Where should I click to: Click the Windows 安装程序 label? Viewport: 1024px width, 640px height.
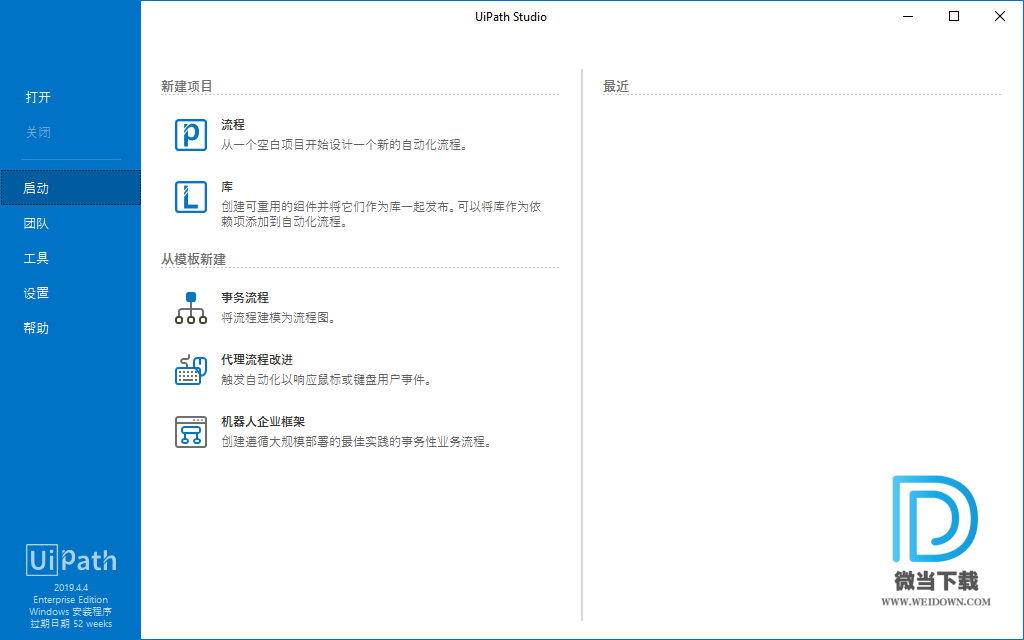71,612
